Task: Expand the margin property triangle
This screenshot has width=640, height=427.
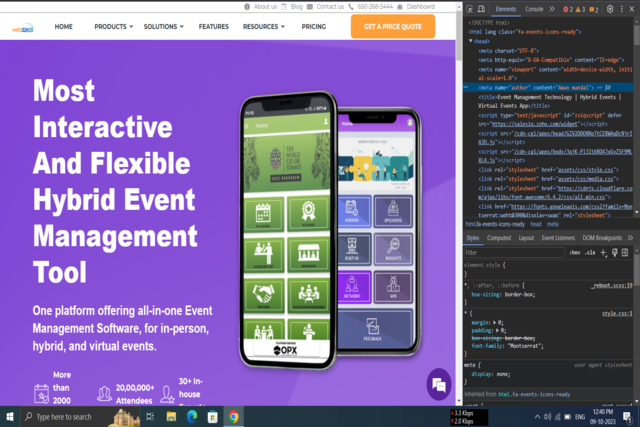Action: (495, 322)
